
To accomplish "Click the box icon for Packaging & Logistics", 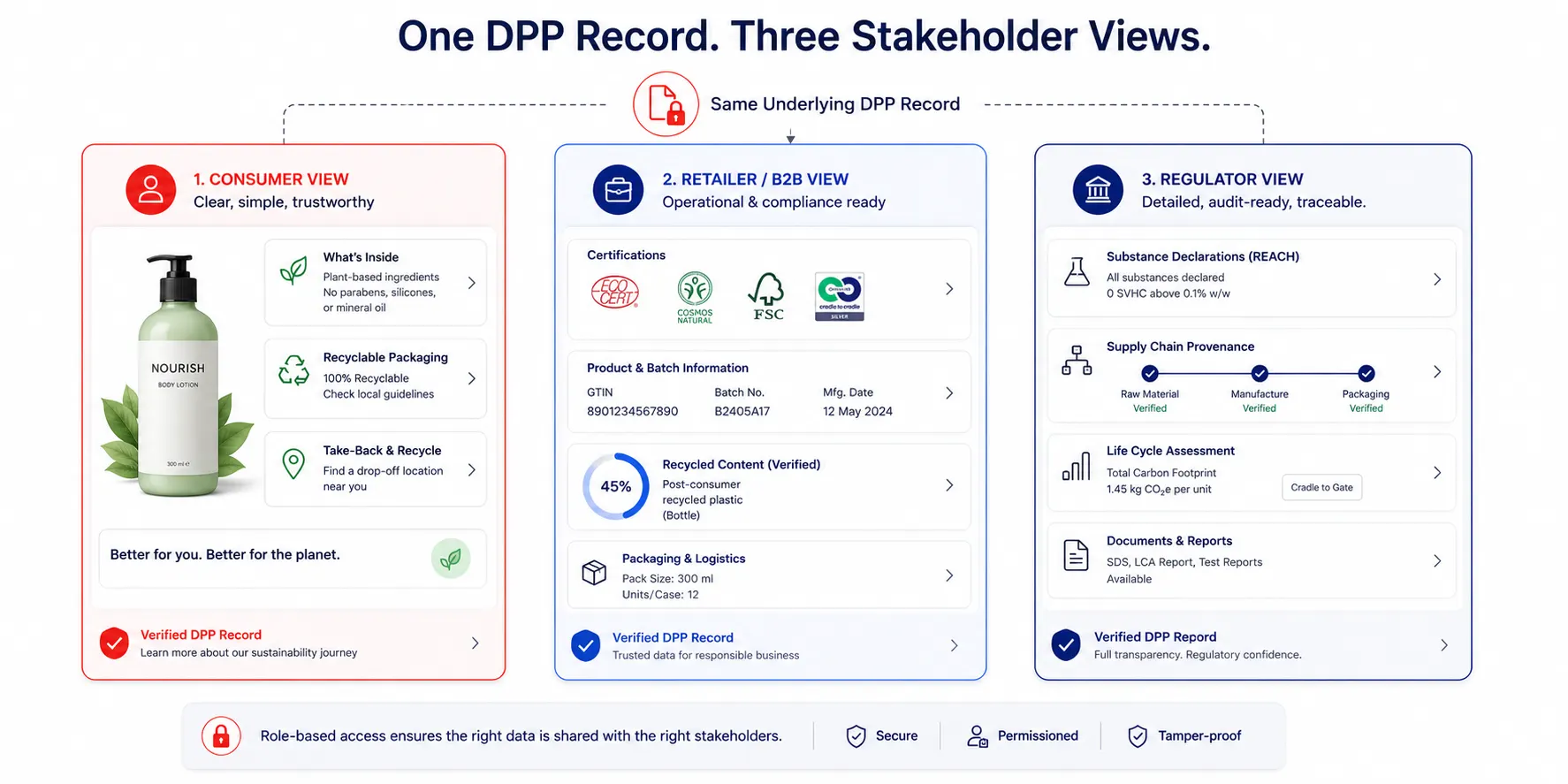I will point(594,573).
